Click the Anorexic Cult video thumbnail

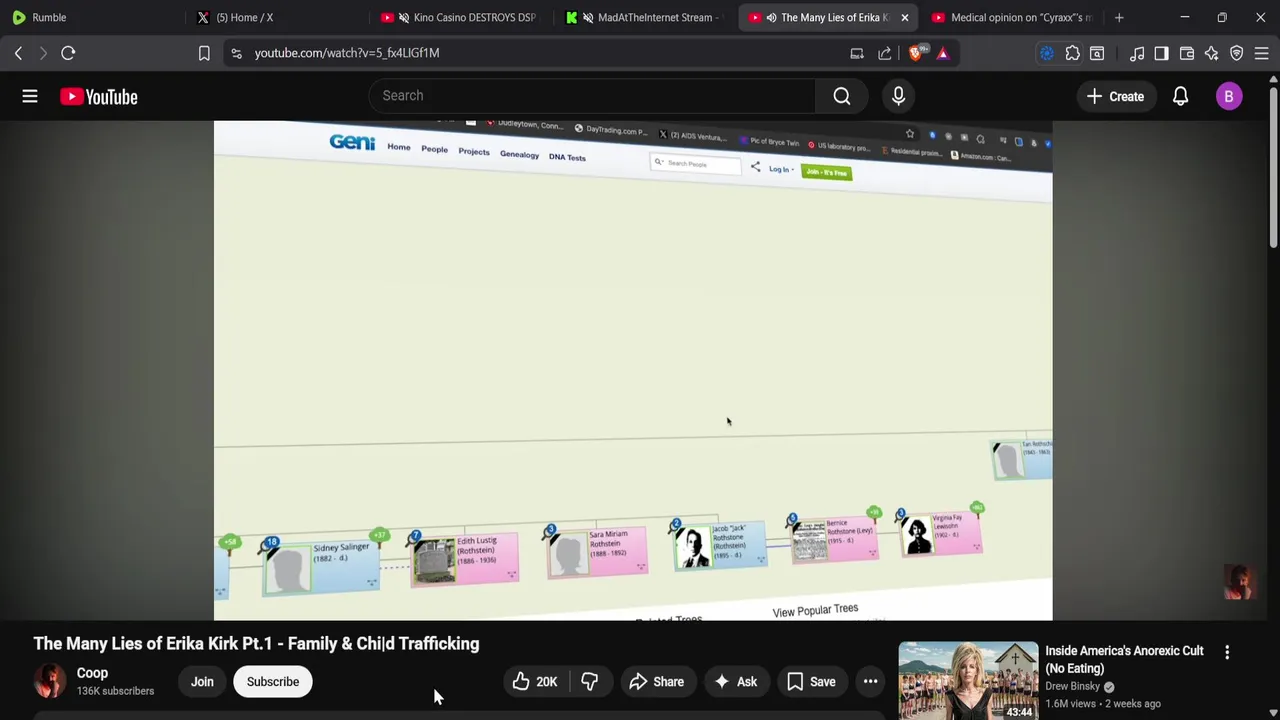[968, 681]
